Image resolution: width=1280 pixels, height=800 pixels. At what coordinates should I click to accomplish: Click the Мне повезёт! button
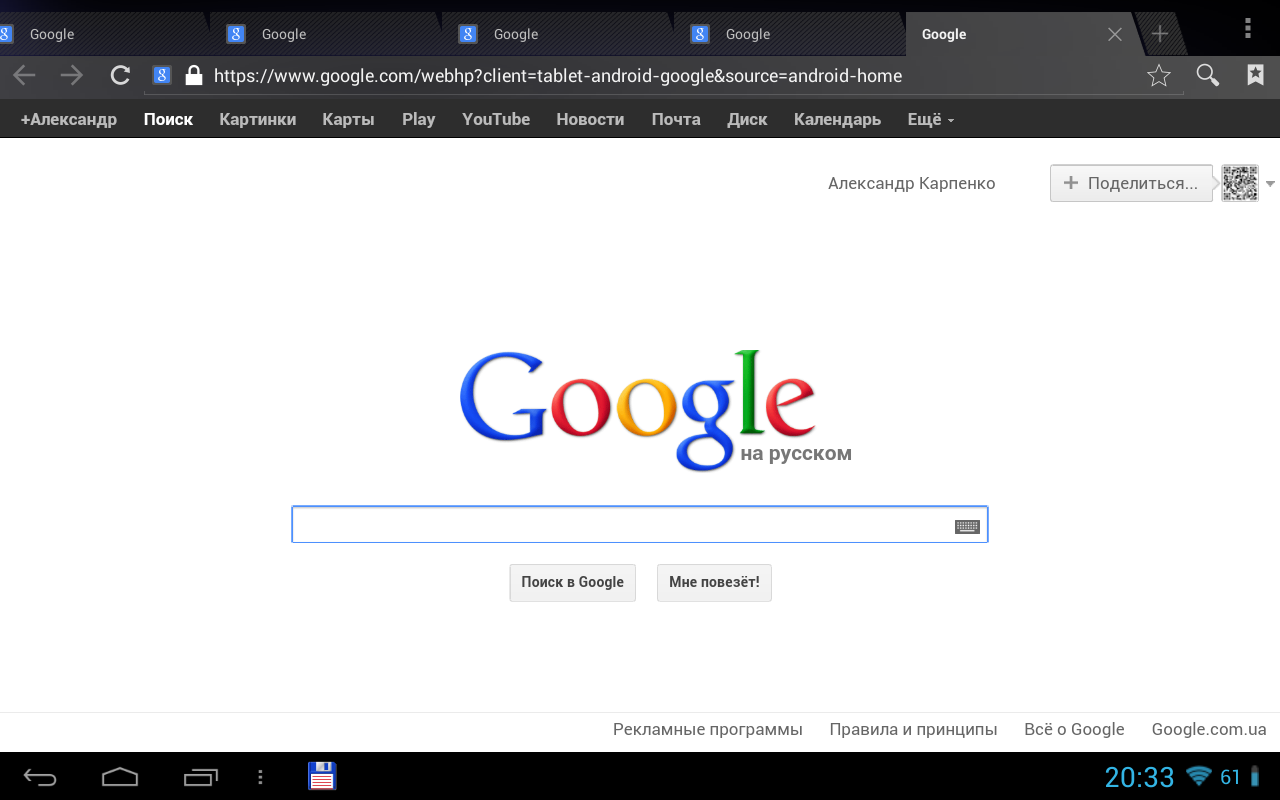point(714,582)
